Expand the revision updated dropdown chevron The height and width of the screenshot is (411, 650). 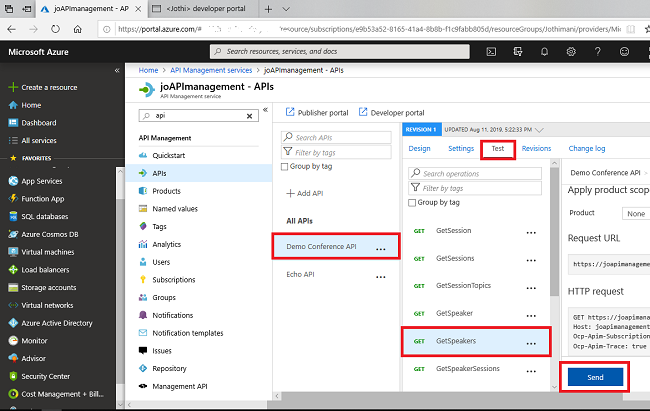coord(539,130)
